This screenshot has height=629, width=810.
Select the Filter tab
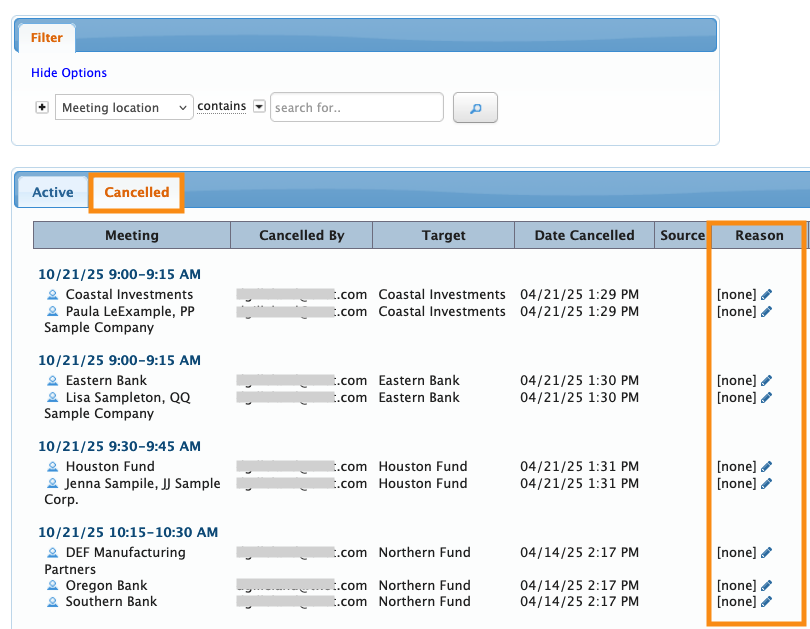coord(46,38)
